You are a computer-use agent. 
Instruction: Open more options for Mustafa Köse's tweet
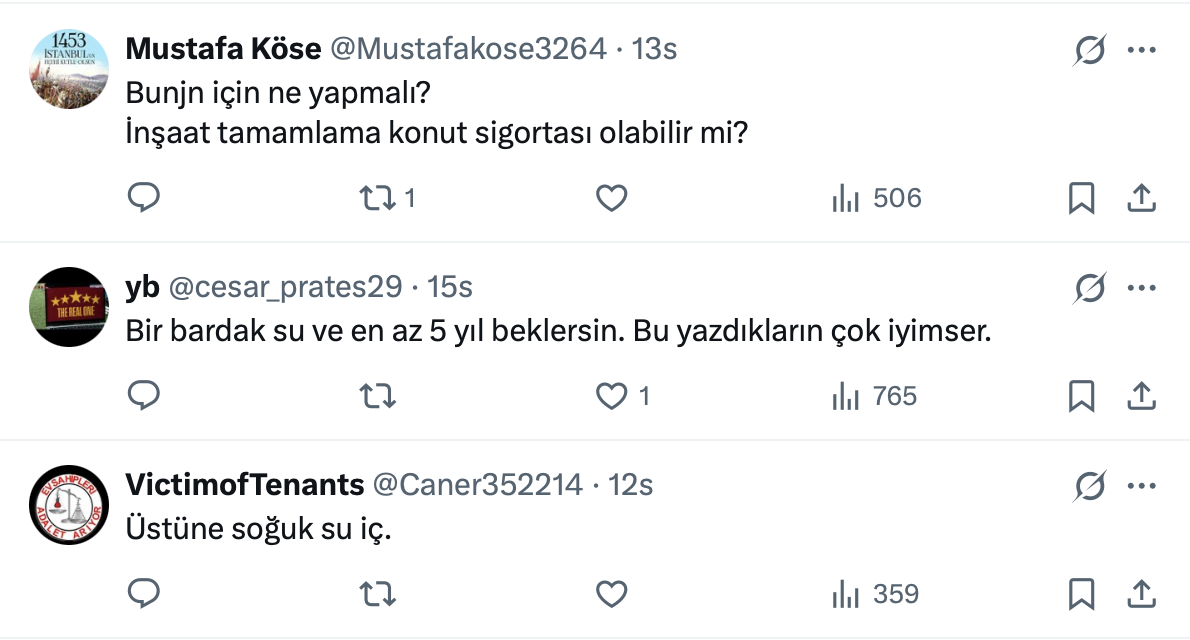pyautogui.click(x=1141, y=50)
